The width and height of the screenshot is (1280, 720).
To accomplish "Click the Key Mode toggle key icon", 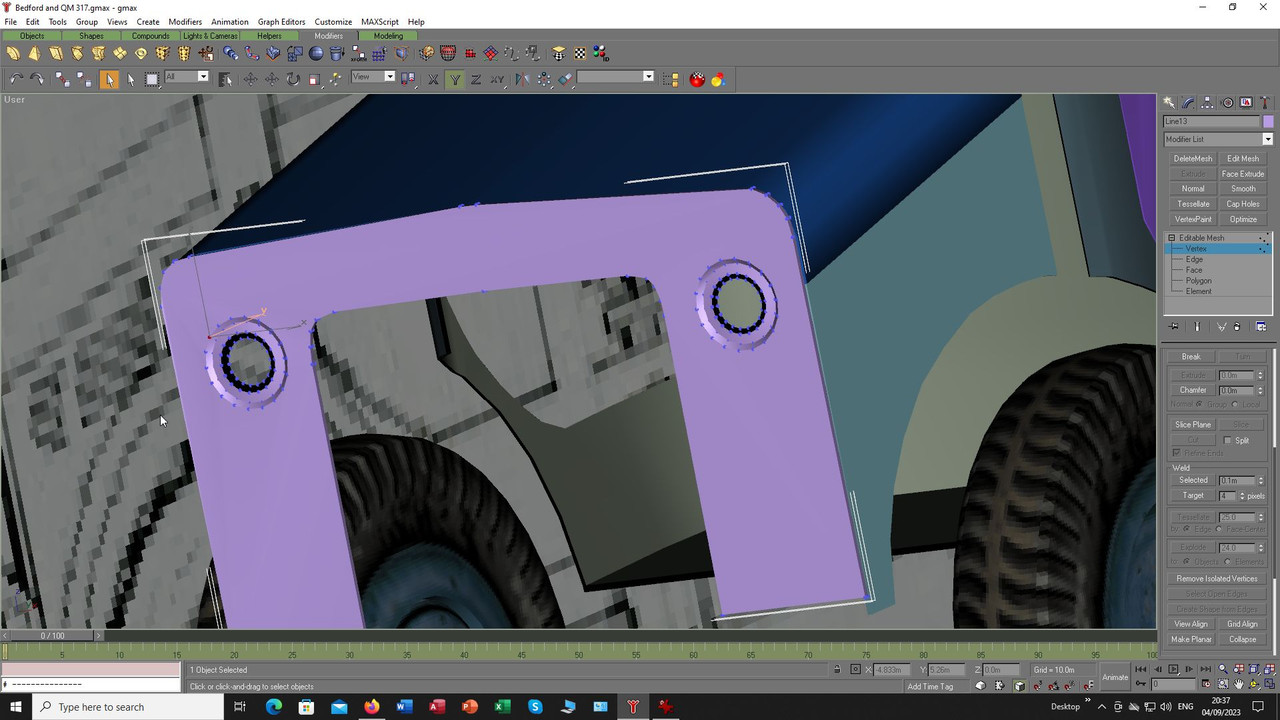I will click(x=1140, y=685).
